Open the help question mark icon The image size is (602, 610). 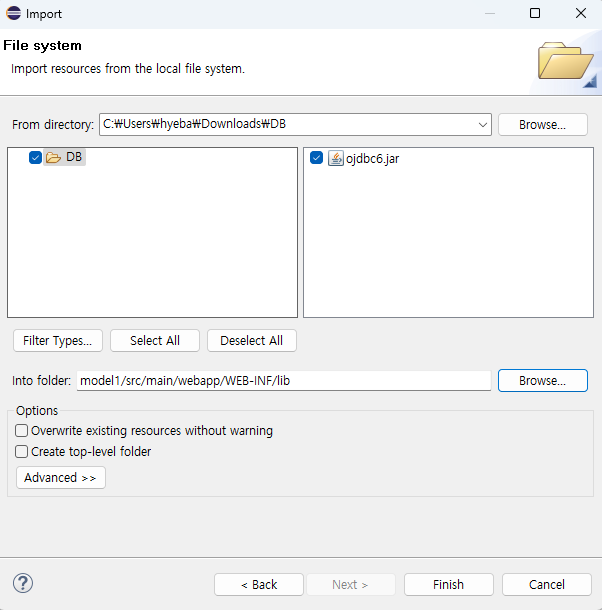pyautogui.click(x=23, y=583)
